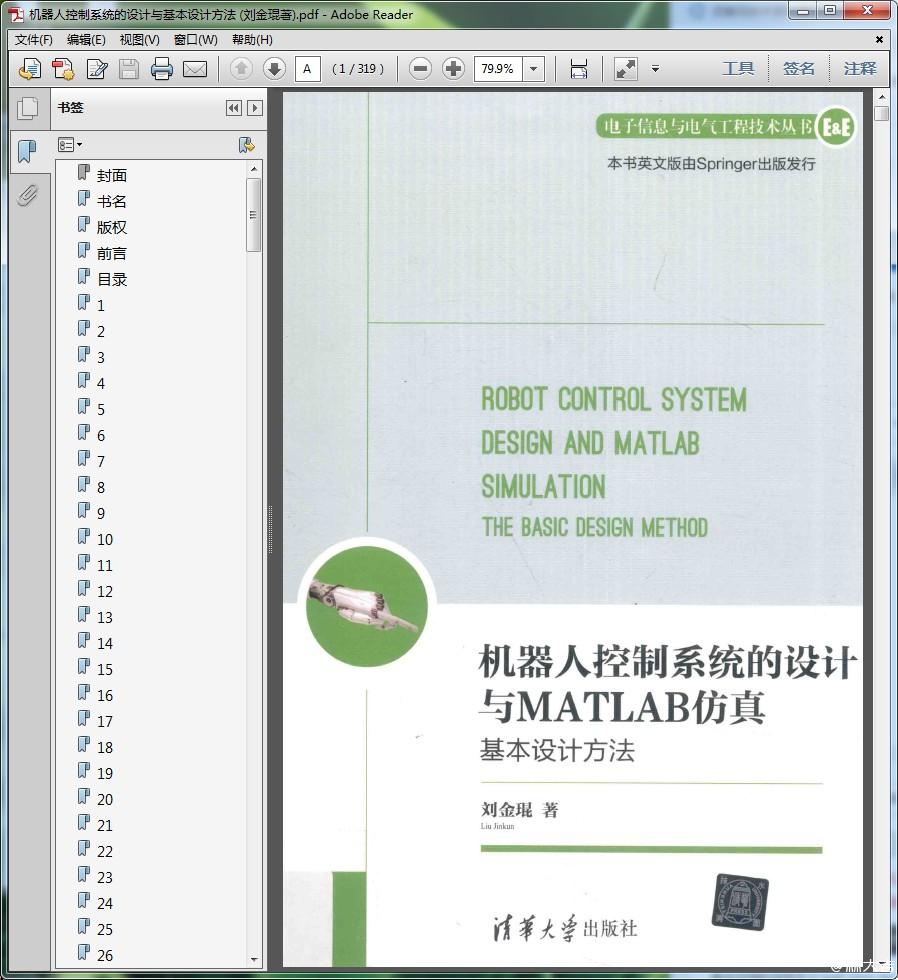Click the fit-width scrolling mode icon
Viewport: 898px width, 980px height.
pyautogui.click(x=578, y=69)
